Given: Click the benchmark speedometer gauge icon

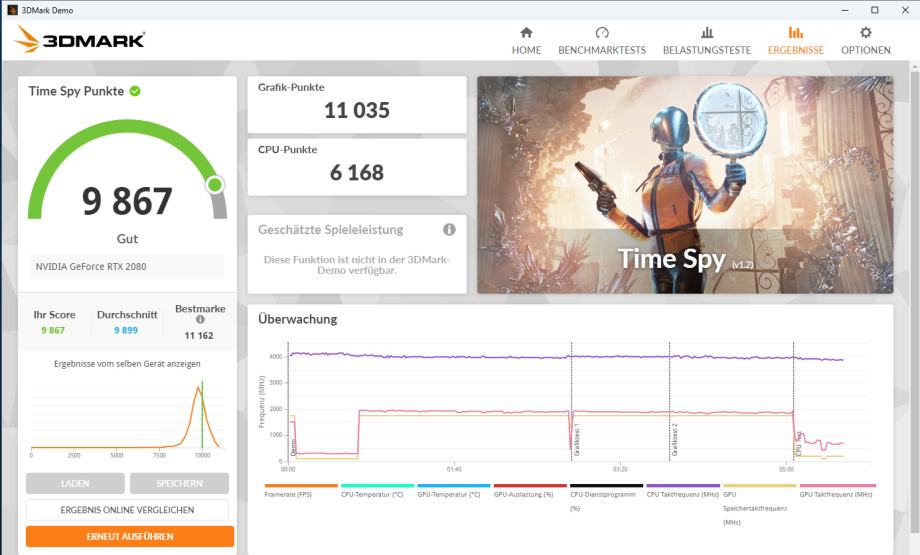Looking at the screenshot, I should (602, 32).
